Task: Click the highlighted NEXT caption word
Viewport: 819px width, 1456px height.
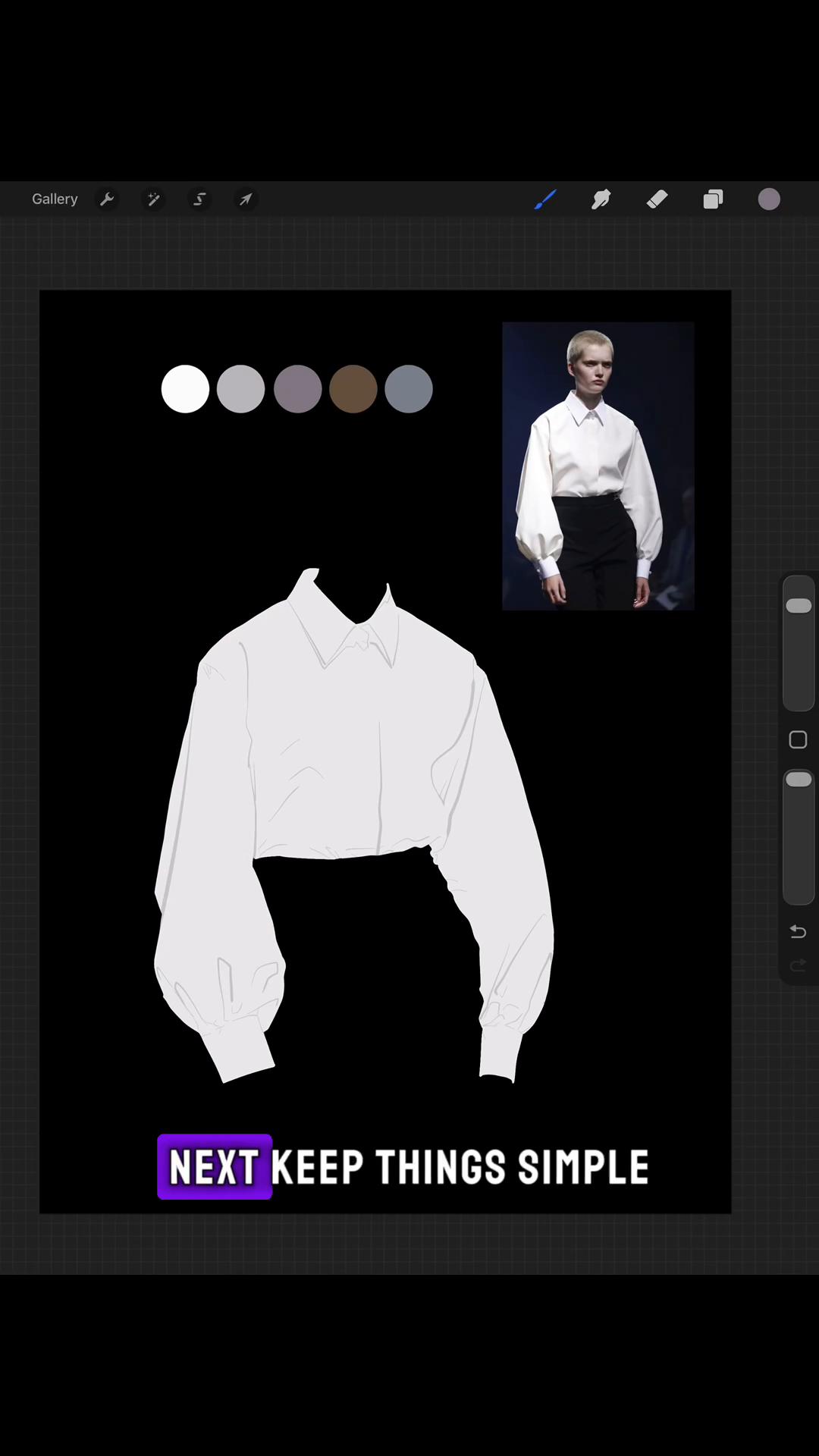Action: [x=215, y=1167]
